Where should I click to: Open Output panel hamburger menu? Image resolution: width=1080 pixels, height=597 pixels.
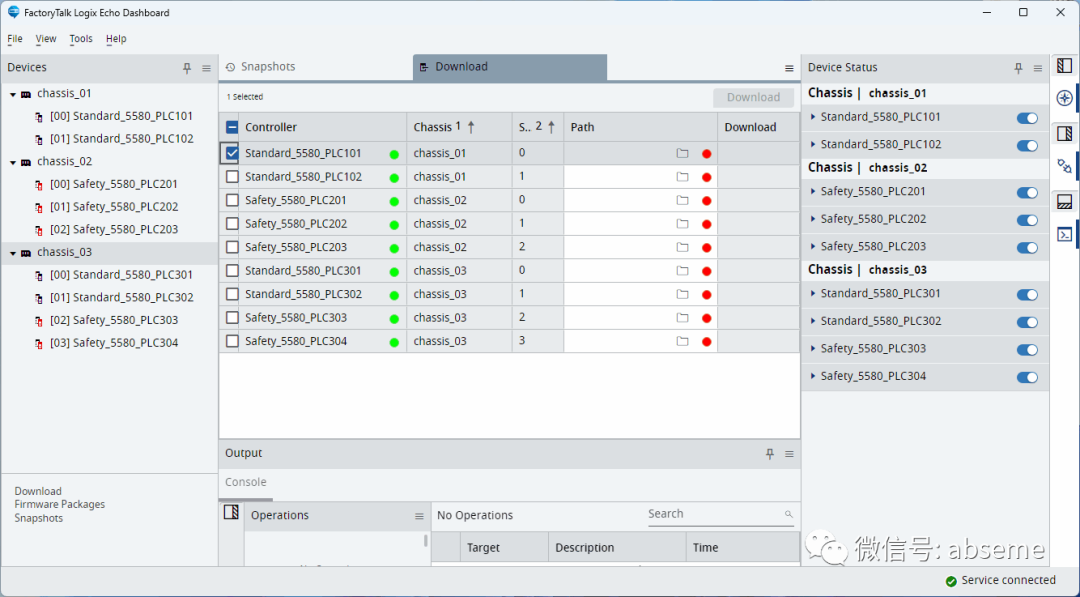789,454
